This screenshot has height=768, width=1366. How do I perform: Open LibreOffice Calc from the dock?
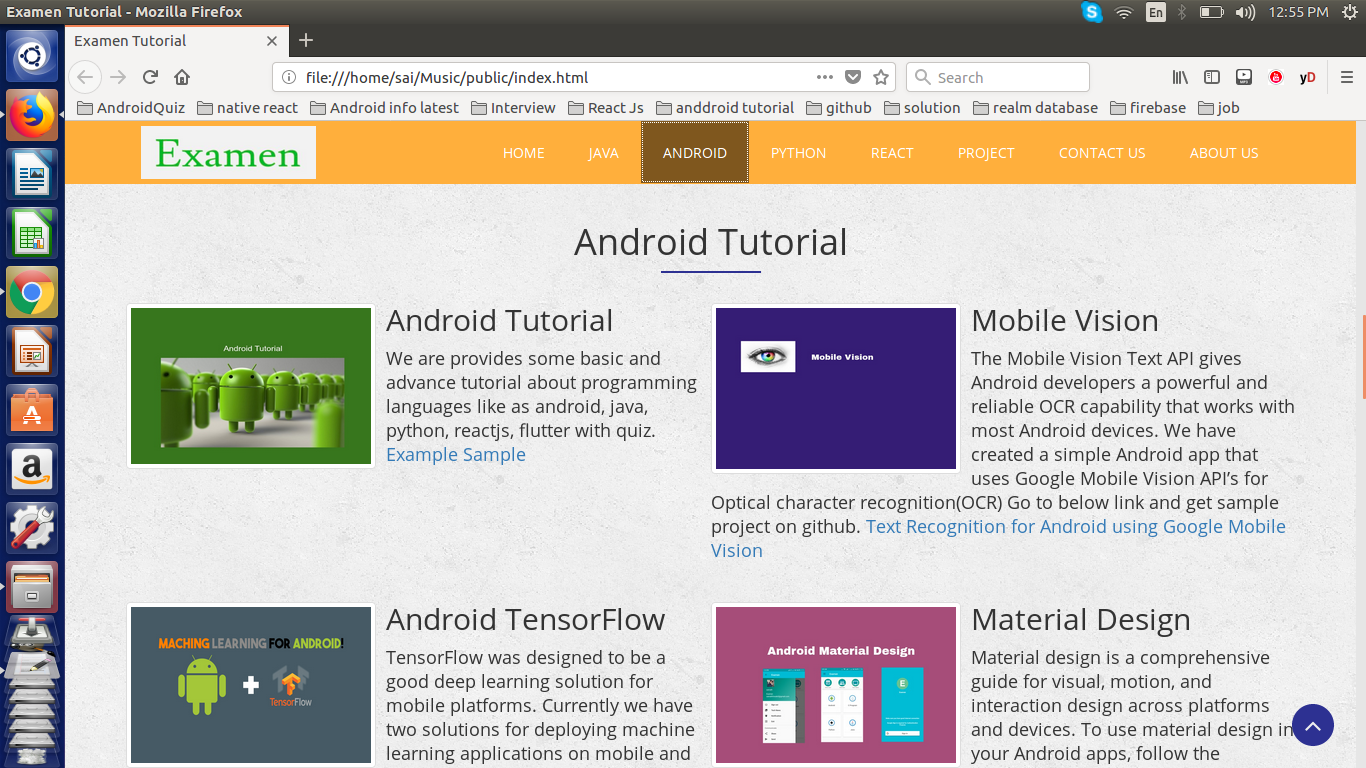[x=31, y=233]
